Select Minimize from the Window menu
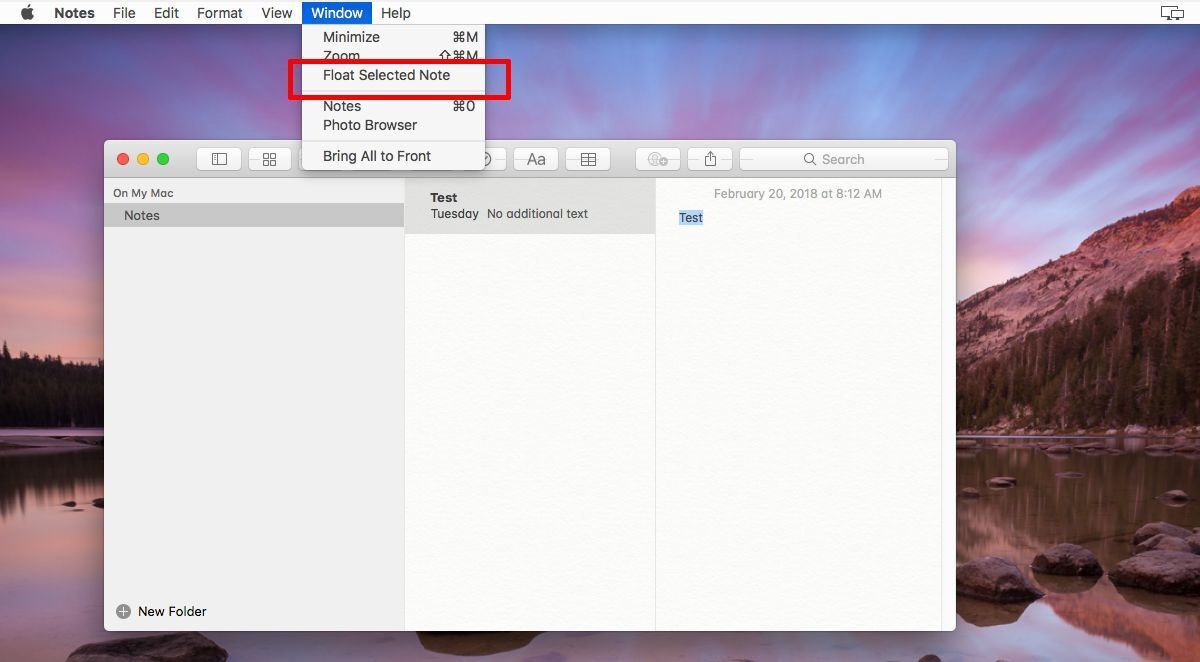Screen dimensions: 1200x662 coord(351,37)
